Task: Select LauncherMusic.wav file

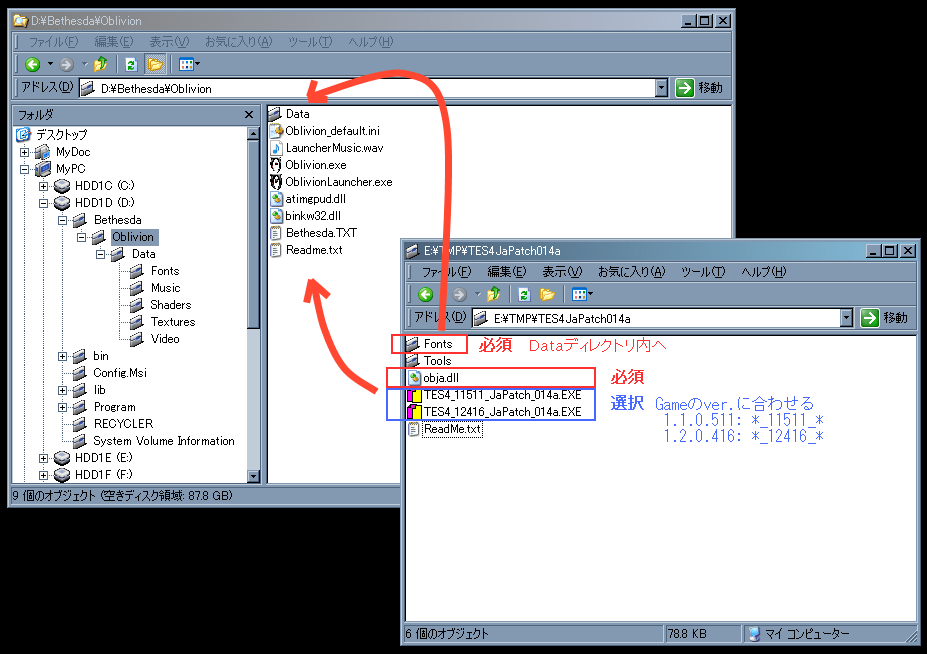Action: (x=327, y=148)
